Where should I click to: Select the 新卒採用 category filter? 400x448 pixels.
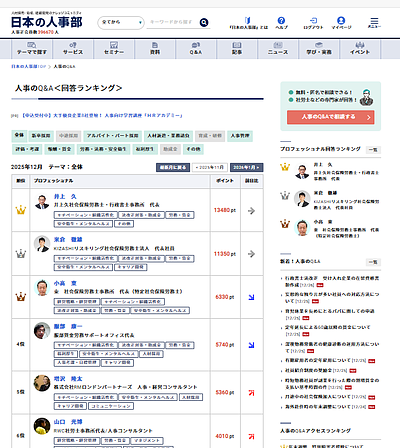coord(41,136)
